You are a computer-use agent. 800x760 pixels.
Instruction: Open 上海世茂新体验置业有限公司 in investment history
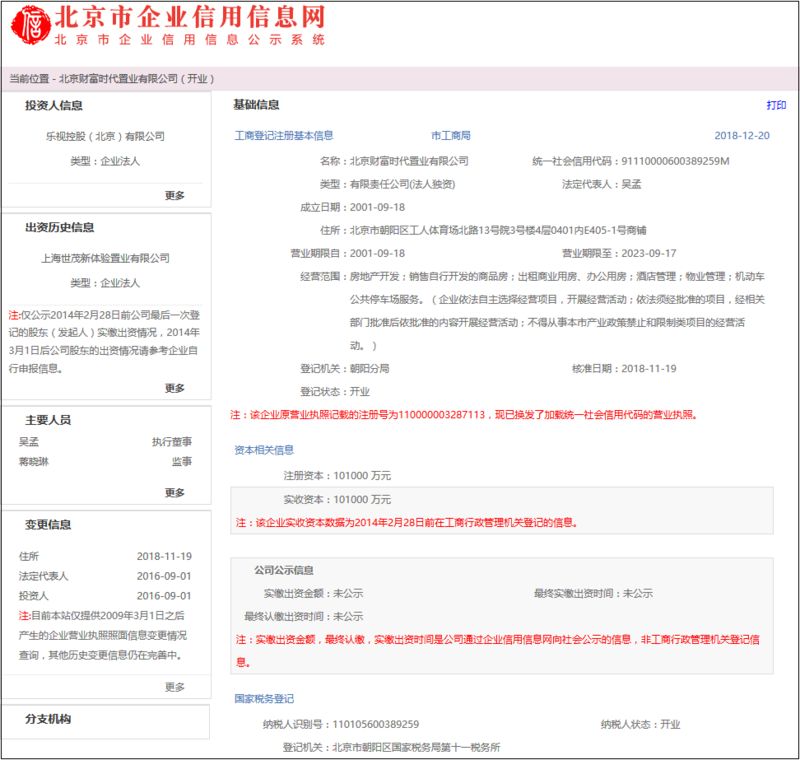pos(105,258)
